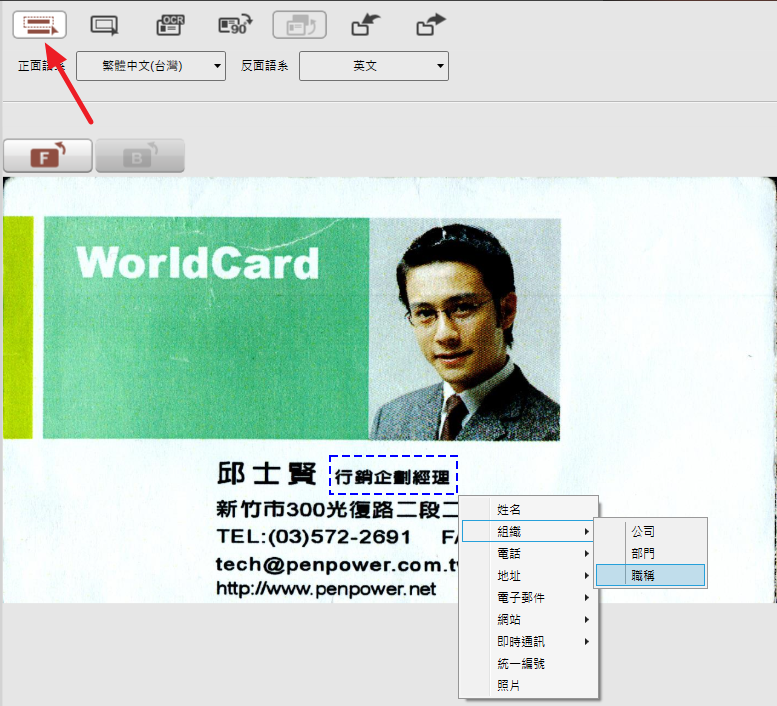
Task: Open back language dropdown 英文
Action: pos(374,67)
